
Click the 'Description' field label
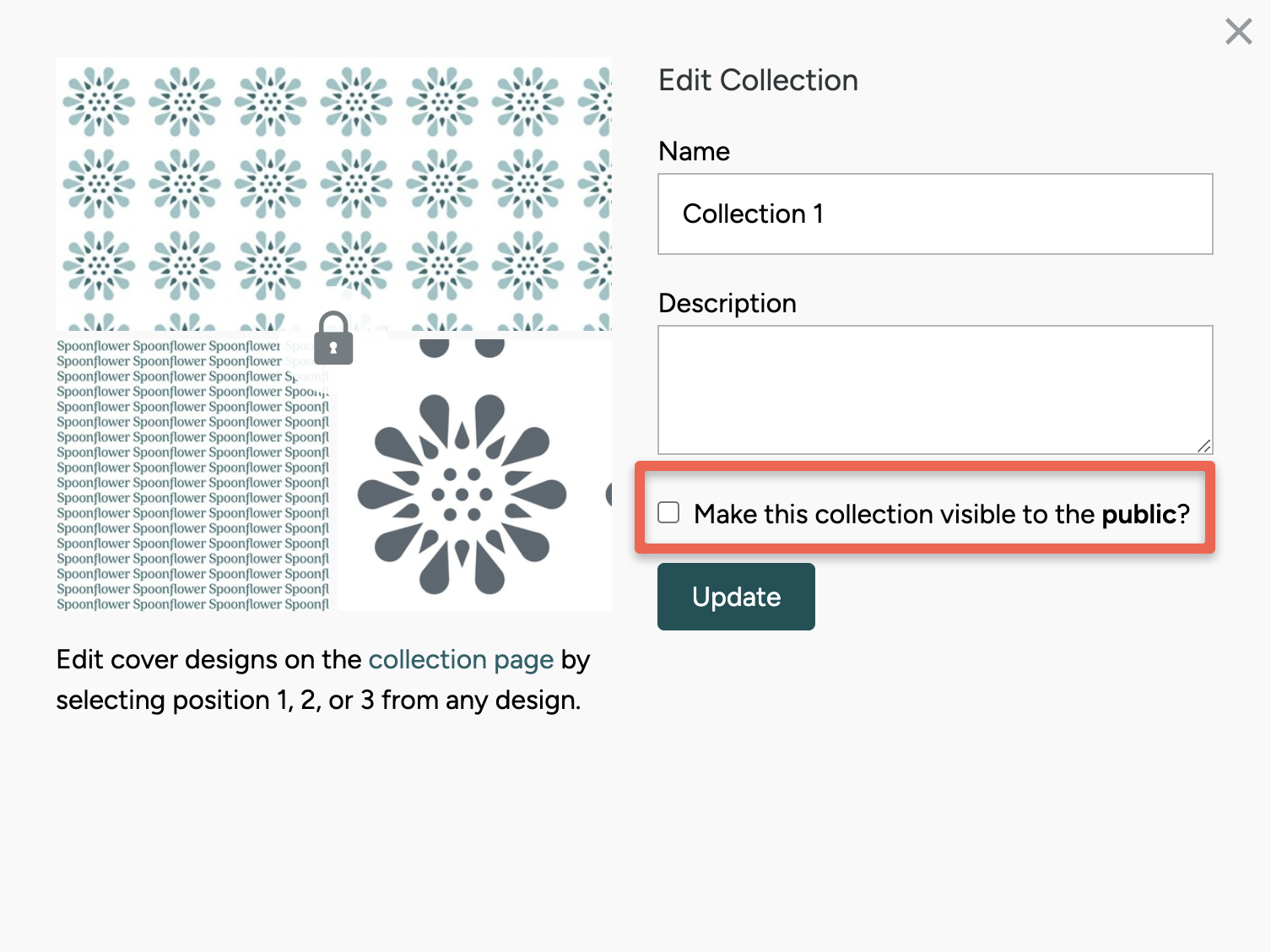point(727,303)
